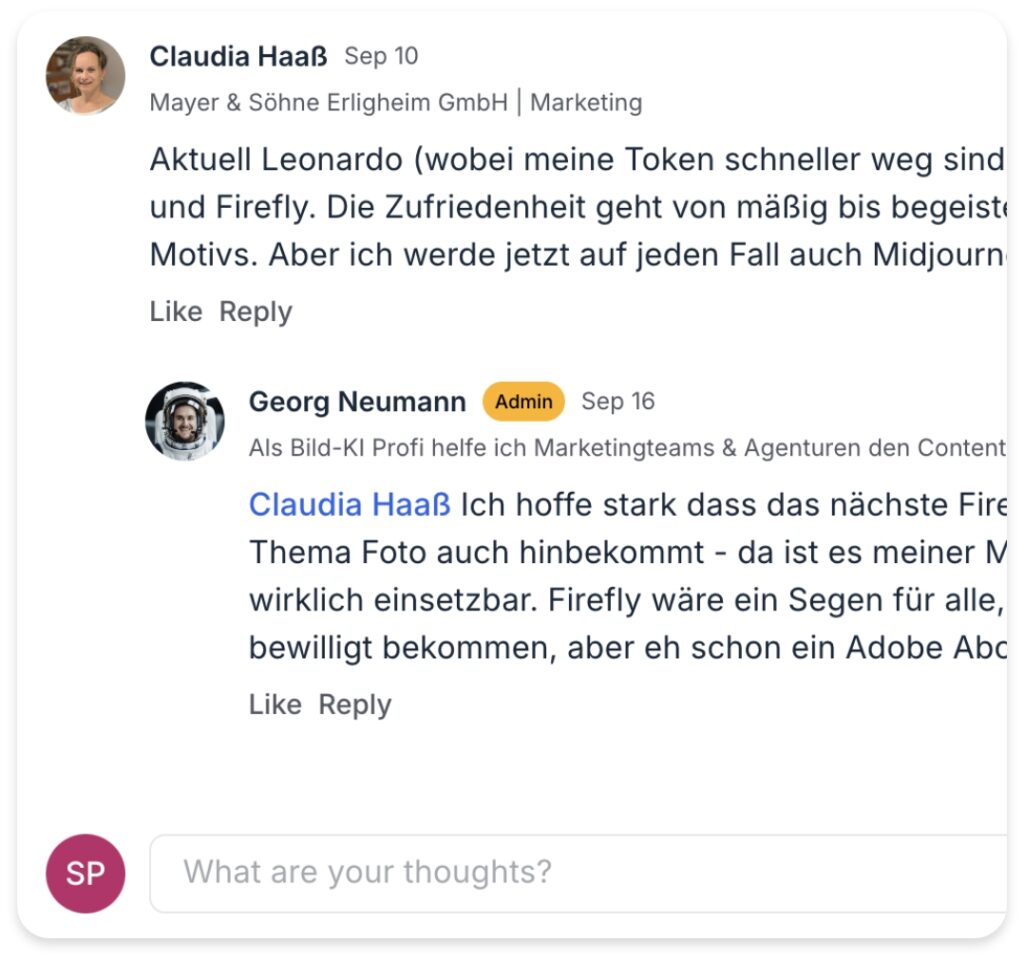Screen dimensions: 1024x961
Task: Click the Sep 16 reply timestamp
Action: [618, 402]
